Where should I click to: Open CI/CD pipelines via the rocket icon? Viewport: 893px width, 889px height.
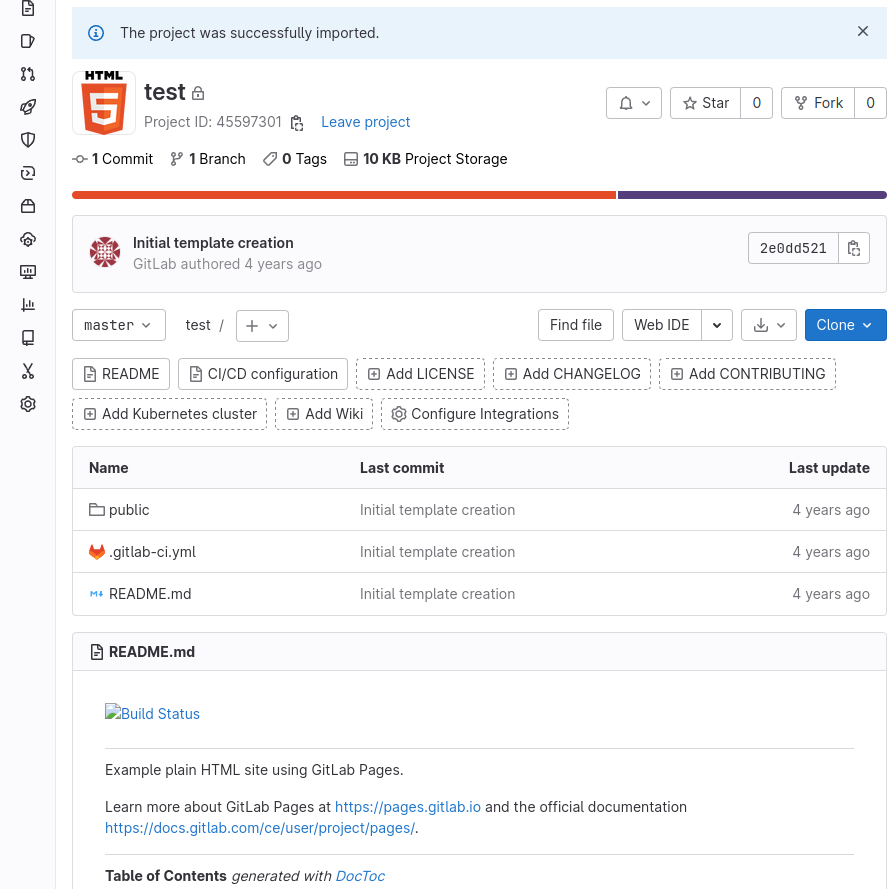tap(27, 106)
